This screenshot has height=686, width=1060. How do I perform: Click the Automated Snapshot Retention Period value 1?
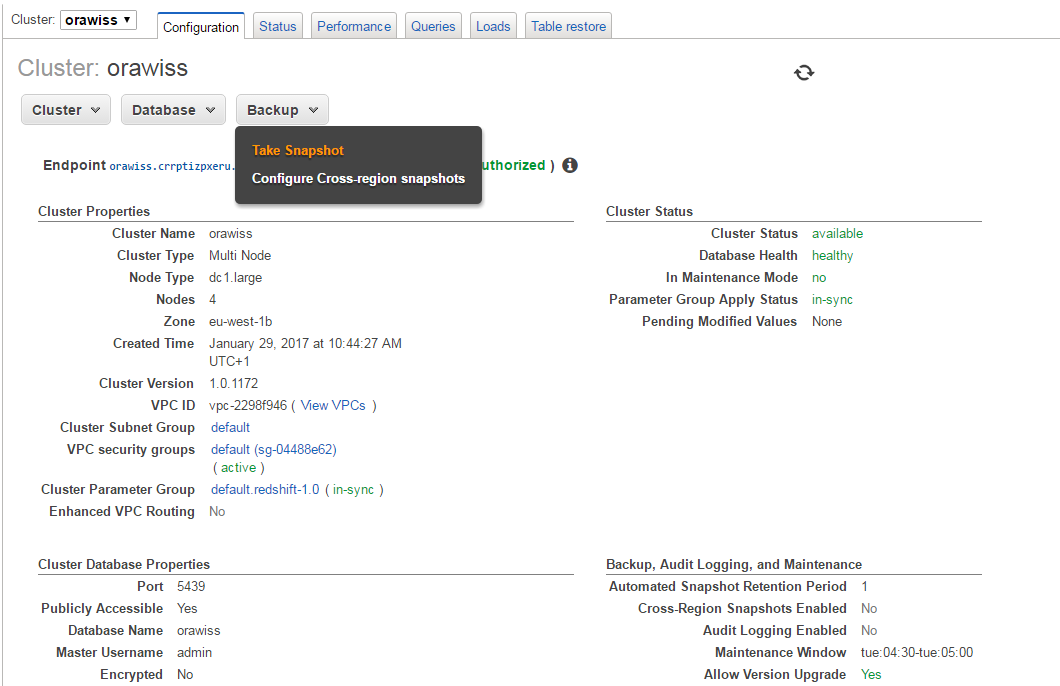[x=865, y=587]
